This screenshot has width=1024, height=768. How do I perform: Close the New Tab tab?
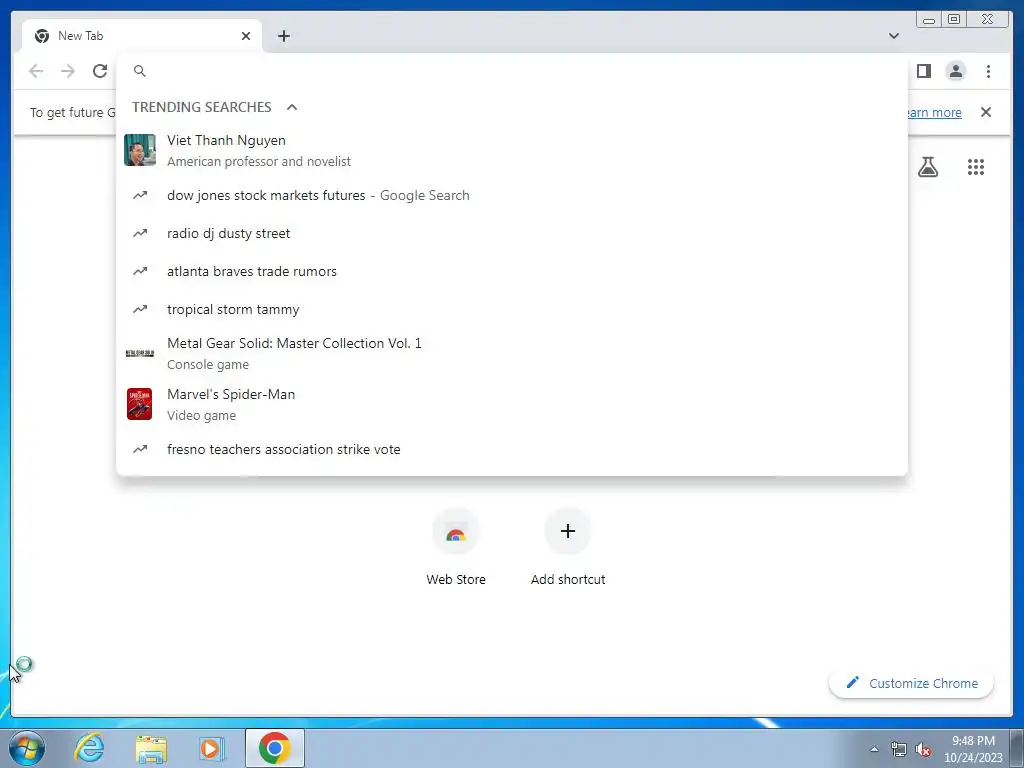click(x=246, y=36)
